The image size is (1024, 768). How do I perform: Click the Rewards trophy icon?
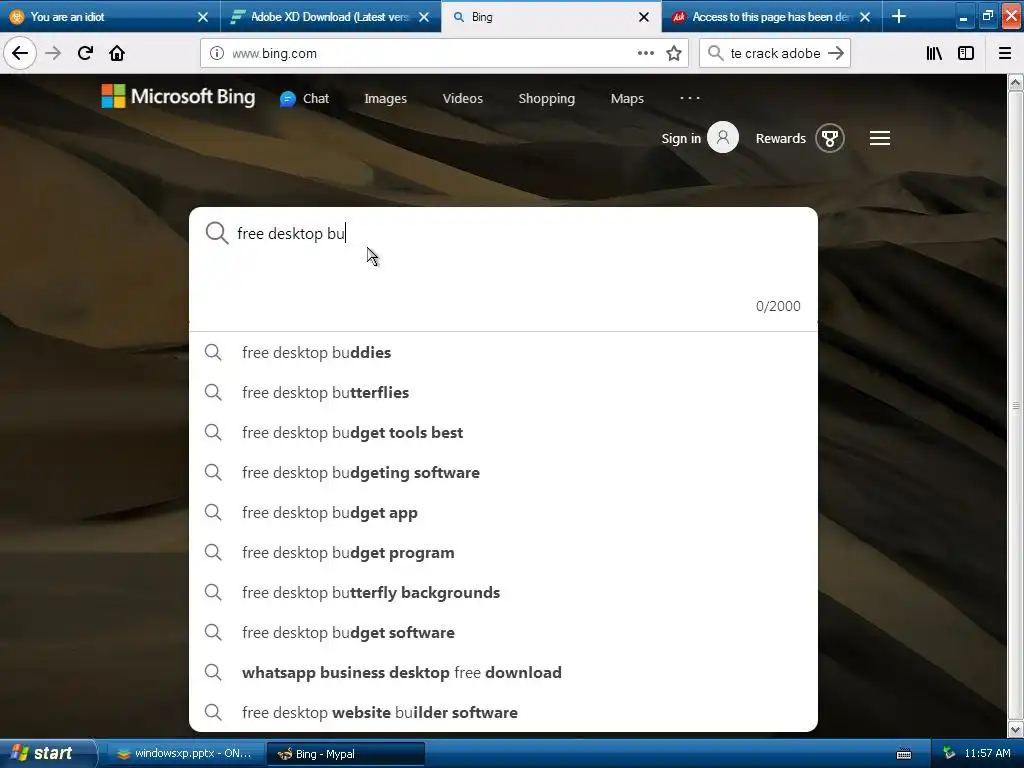830,138
